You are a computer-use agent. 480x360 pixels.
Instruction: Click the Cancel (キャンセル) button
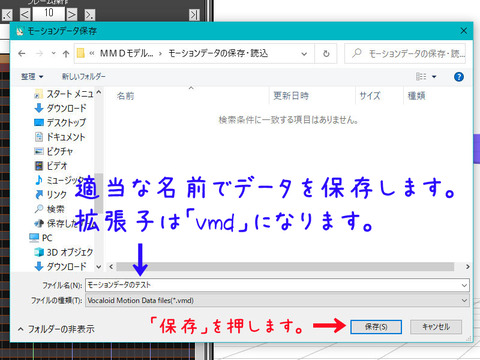[436, 327]
